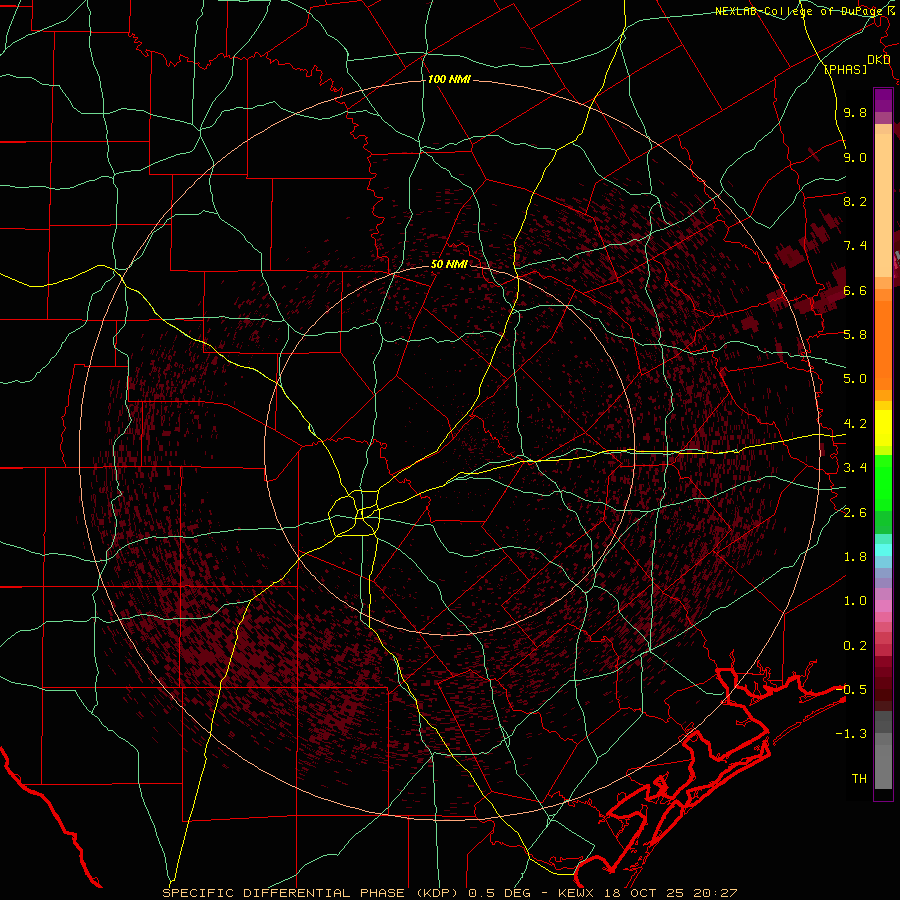Click the pink segment near 1.0
This screenshot has height=900, width=900.
(x=883, y=606)
